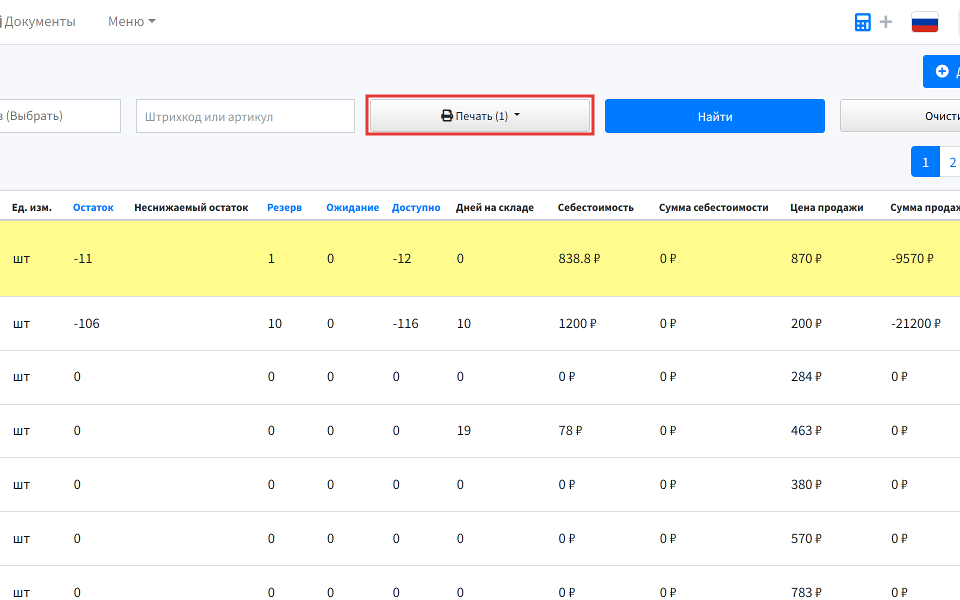Select the yellow highlighted row with -11
Image resolution: width=960 pixels, height=600 pixels.
[x=480, y=258]
